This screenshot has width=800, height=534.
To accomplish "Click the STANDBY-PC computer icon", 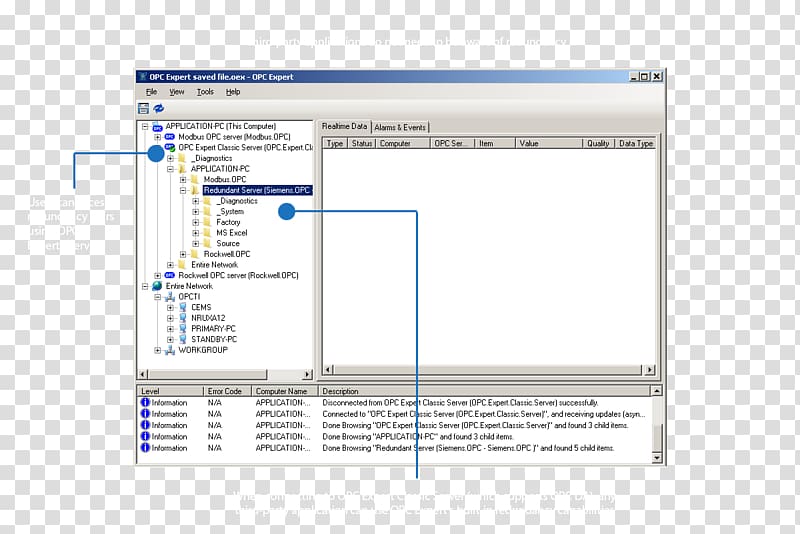I will 183,339.
